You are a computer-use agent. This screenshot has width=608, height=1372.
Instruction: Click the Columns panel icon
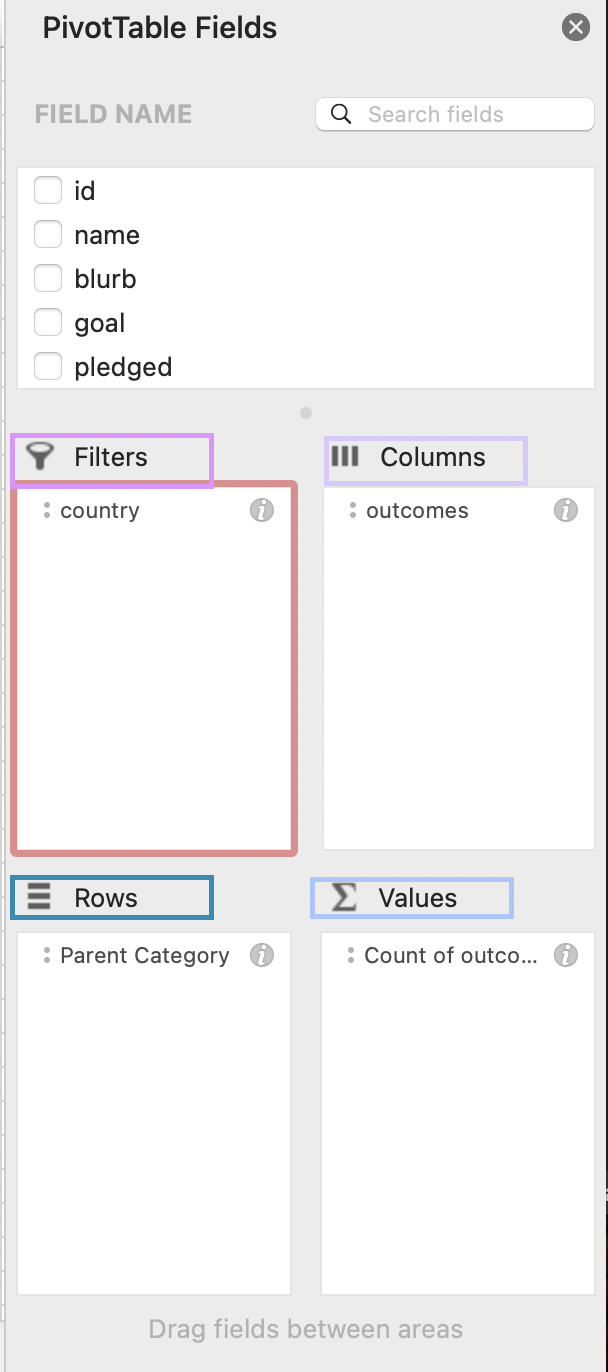tap(345, 457)
